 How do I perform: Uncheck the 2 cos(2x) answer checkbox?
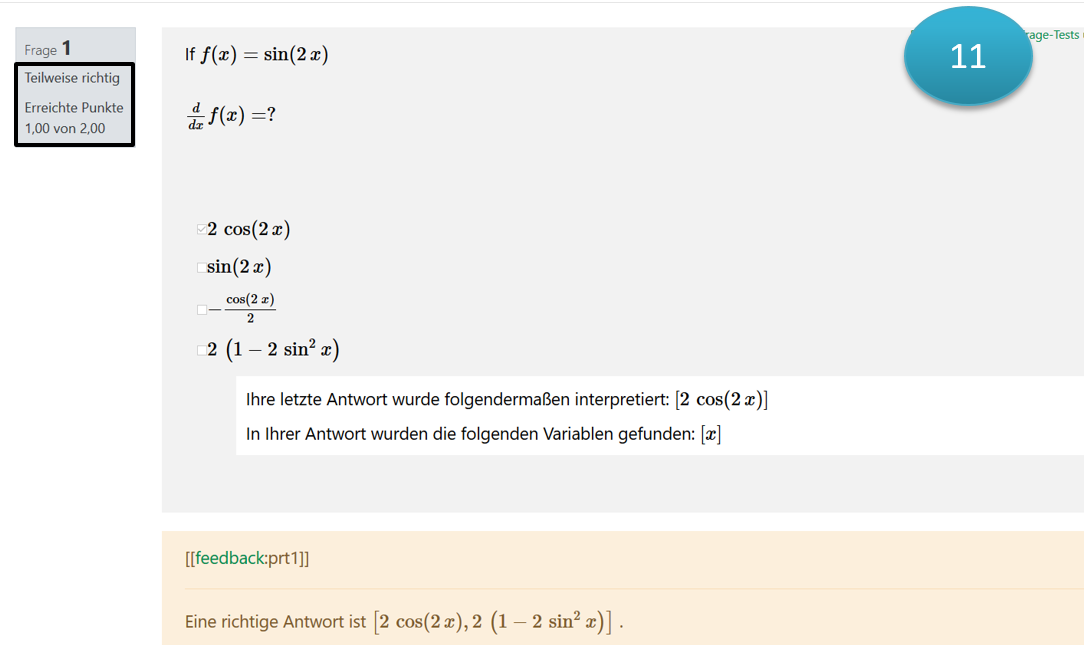tap(202, 230)
